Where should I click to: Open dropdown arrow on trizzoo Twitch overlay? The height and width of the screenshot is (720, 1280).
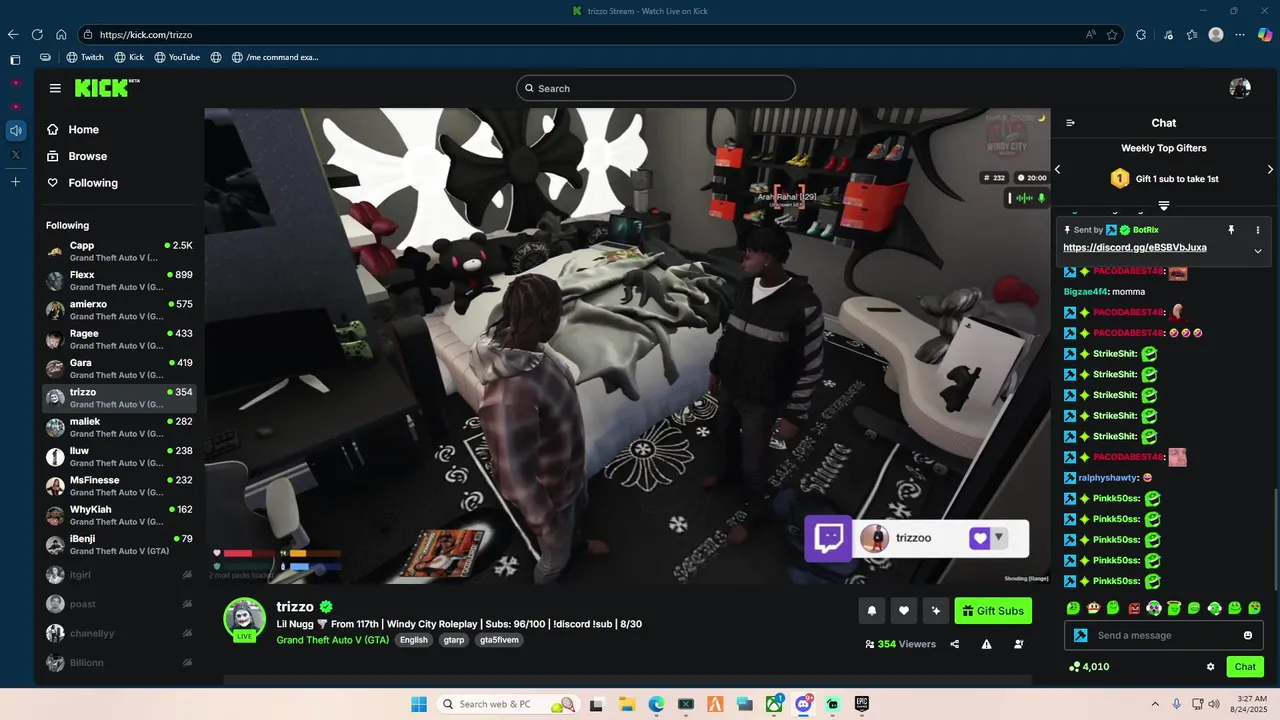point(998,537)
